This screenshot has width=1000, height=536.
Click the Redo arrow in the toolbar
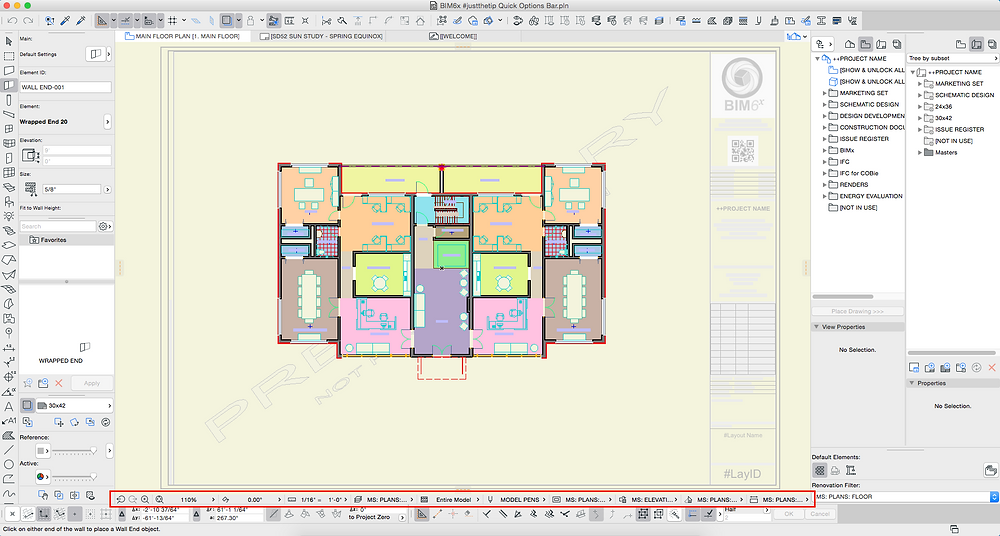(x=27, y=21)
